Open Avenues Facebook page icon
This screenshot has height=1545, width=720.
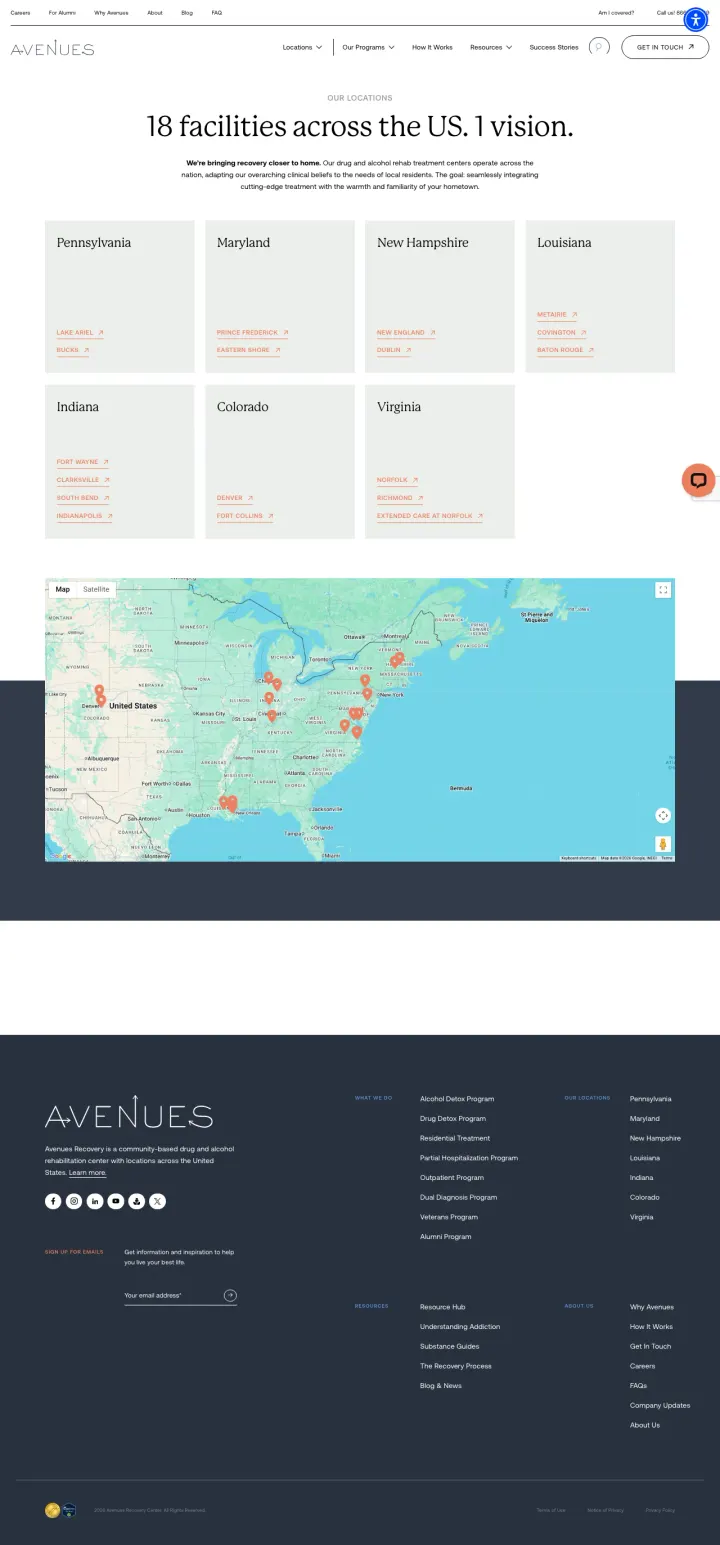click(x=53, y=1201)
